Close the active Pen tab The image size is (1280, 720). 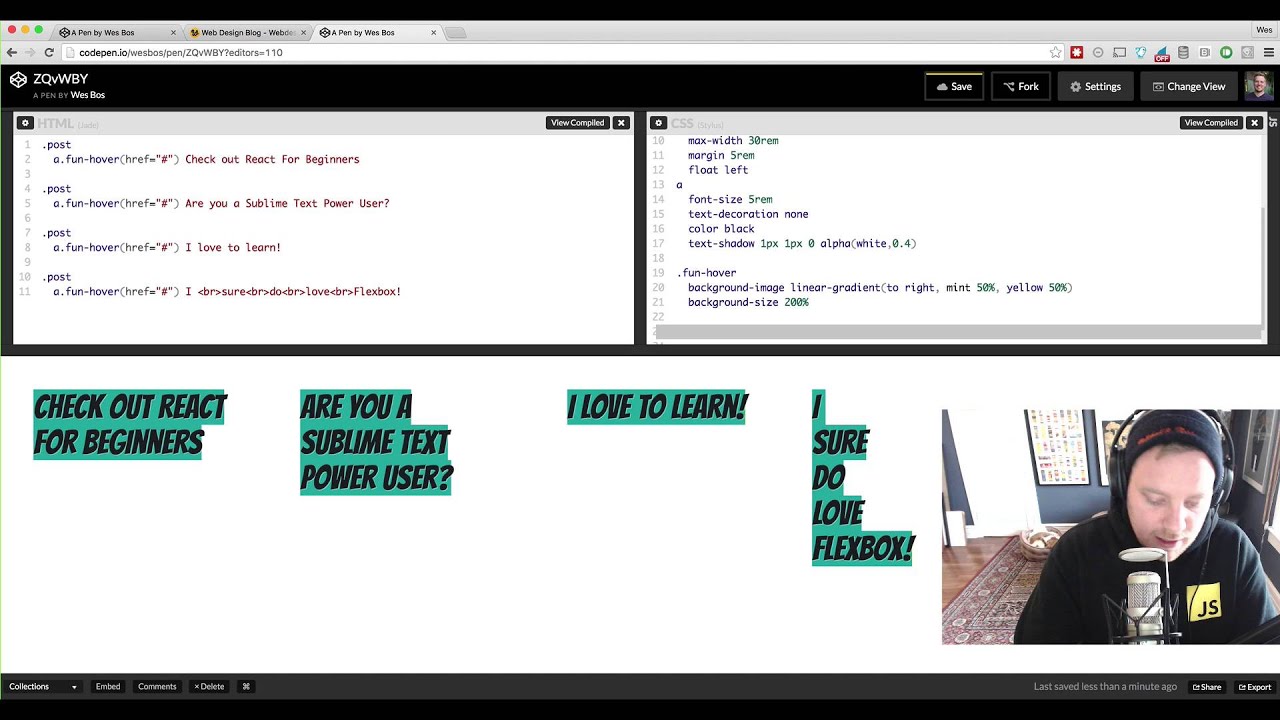[x=433, y=33]
